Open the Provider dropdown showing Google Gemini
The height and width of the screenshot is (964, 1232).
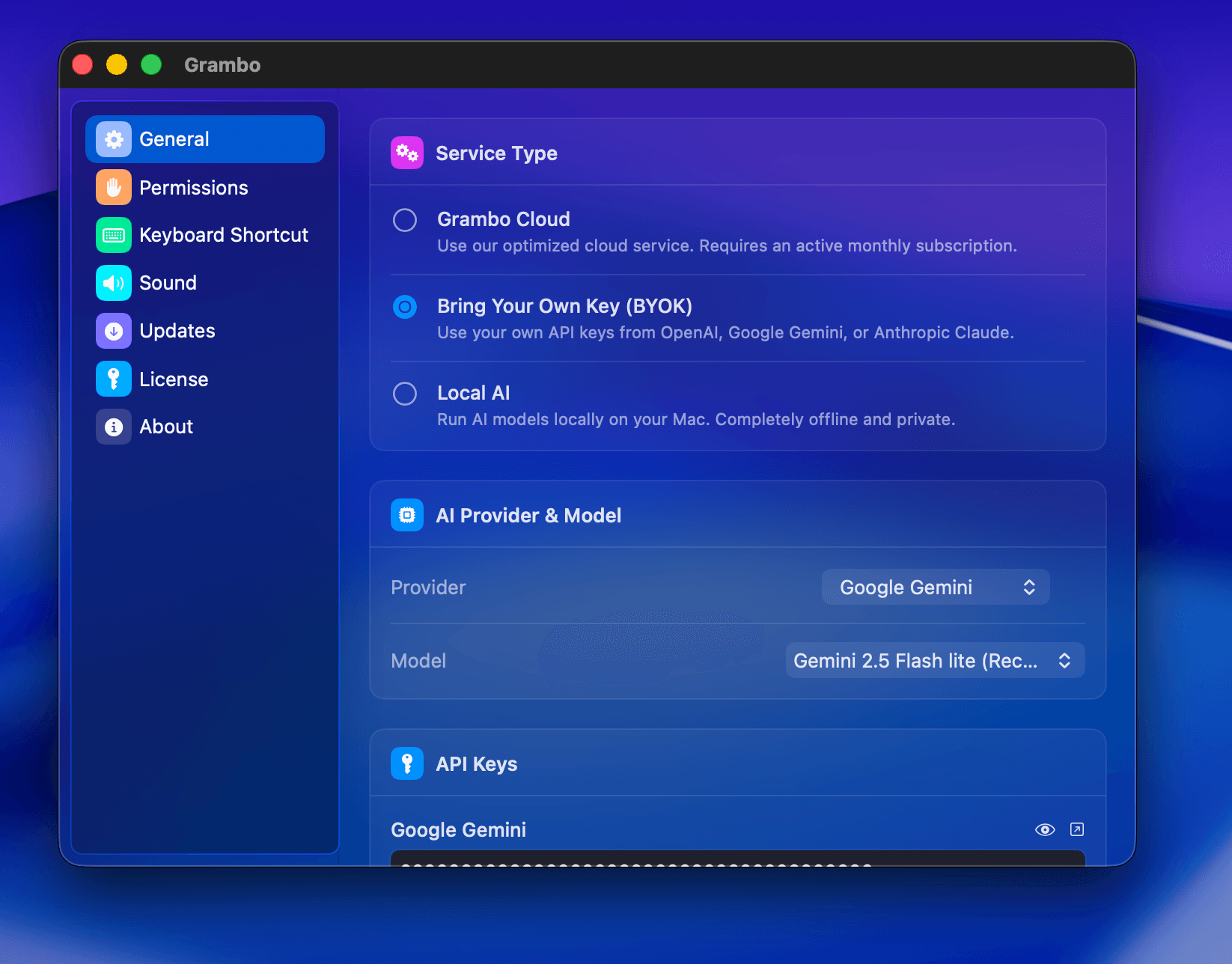[936, 587]
